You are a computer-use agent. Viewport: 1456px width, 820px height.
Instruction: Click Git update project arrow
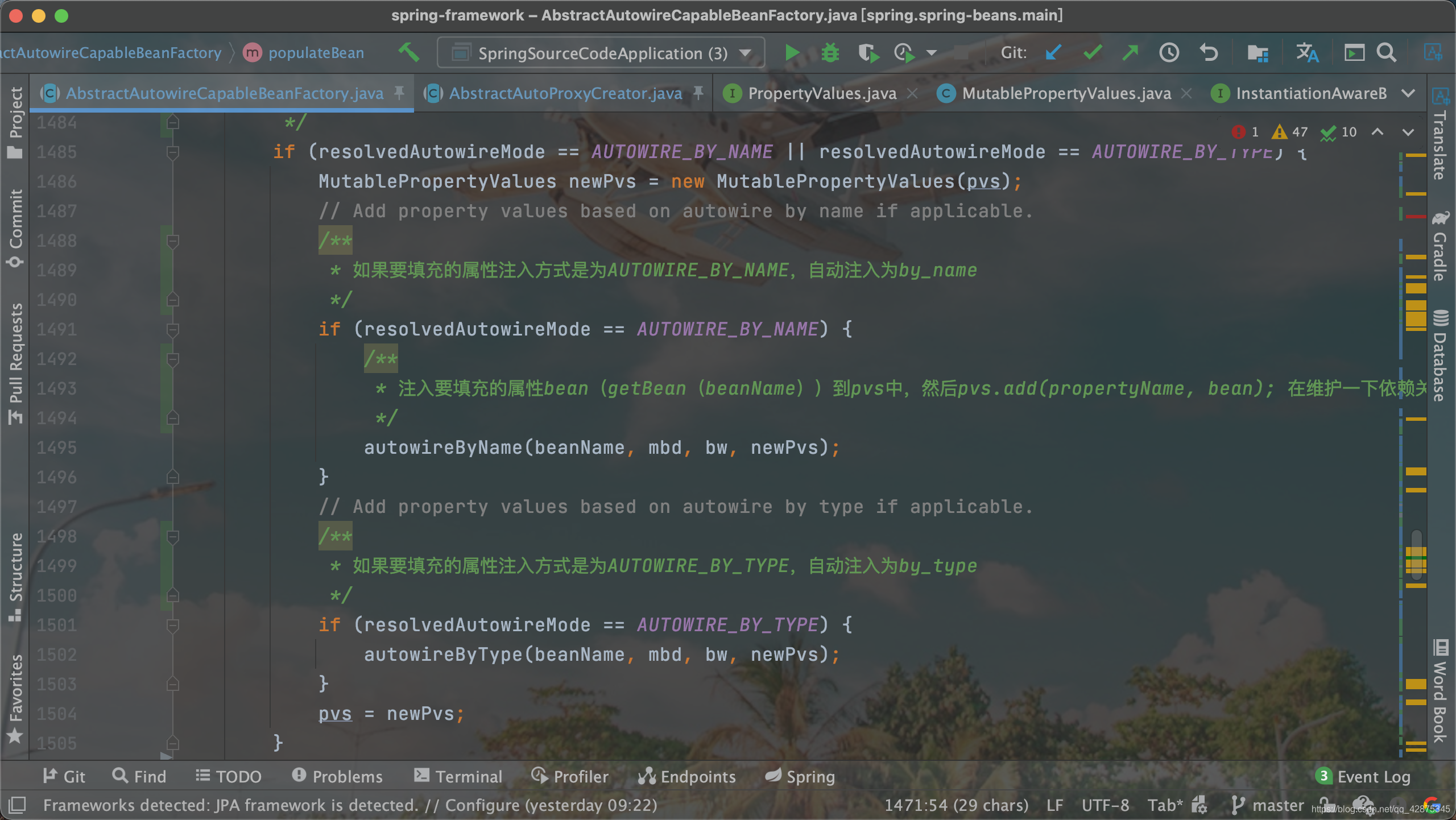tap(1053, 53)
